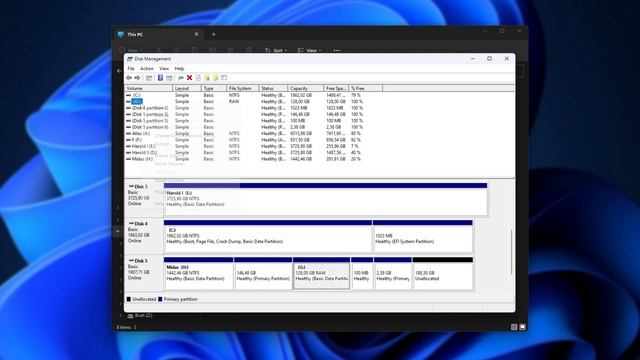Add a new tab in File Explorer

(x=213, y=34)
